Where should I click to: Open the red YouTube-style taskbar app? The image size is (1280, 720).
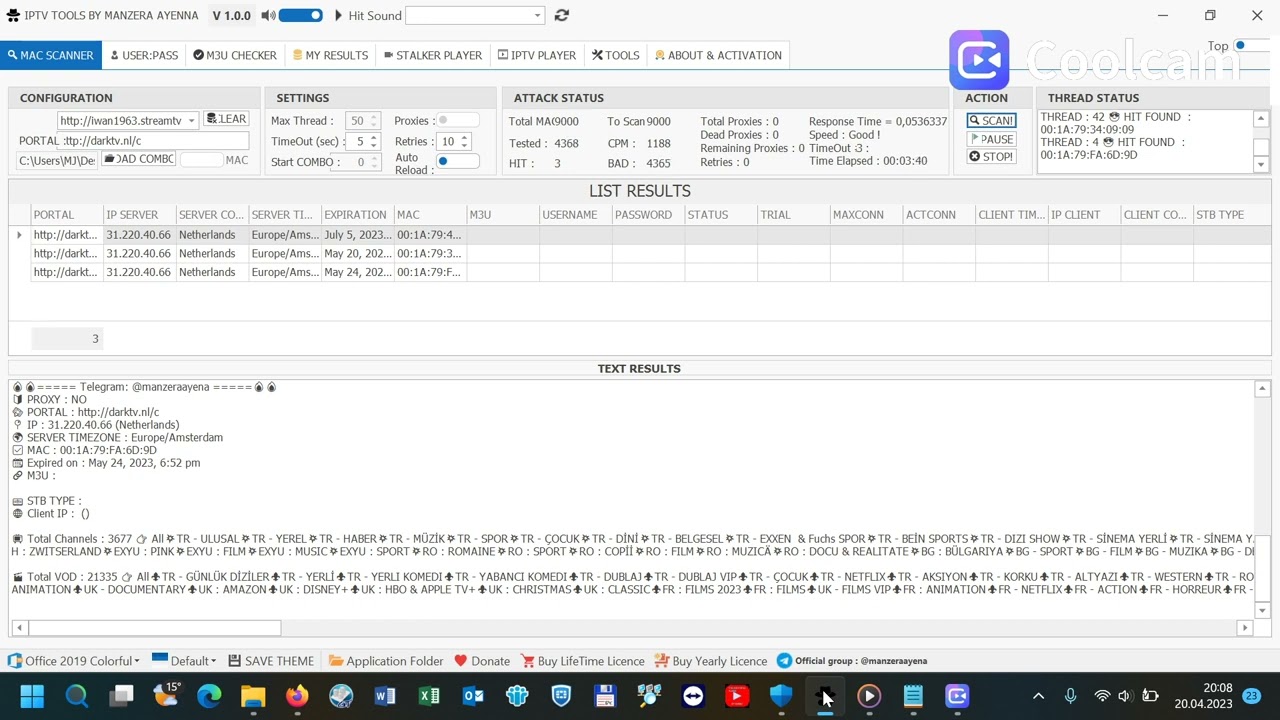point(737,696)
